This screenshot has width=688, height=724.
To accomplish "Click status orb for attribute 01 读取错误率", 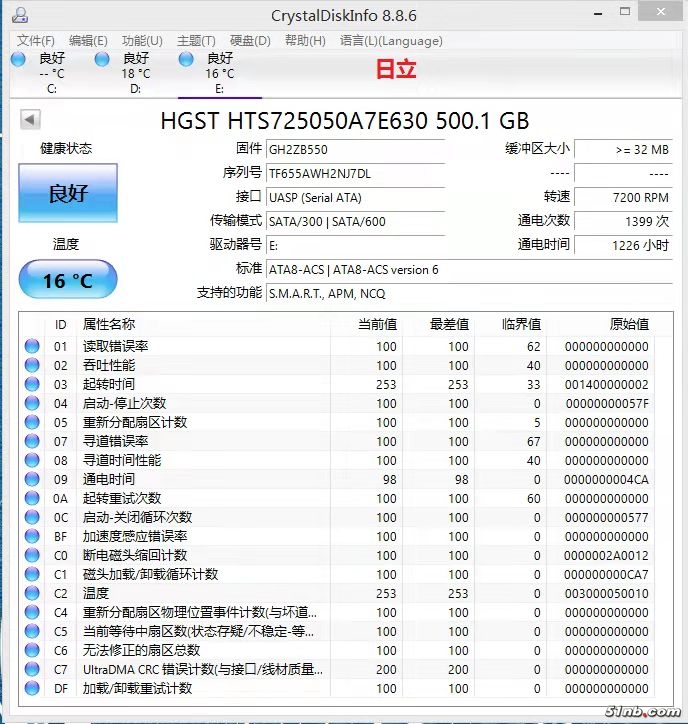I will [33, 347].
